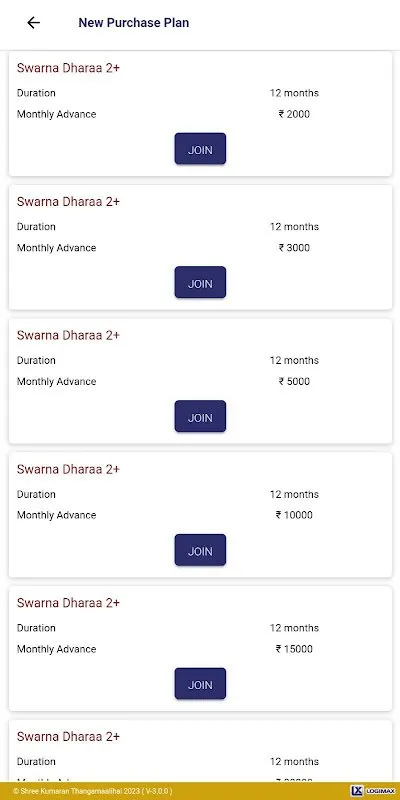Tap the ₹ 15000 monthly advance amount
The height and width of the screenshot is (800, 400).
[x=294, y=649]
